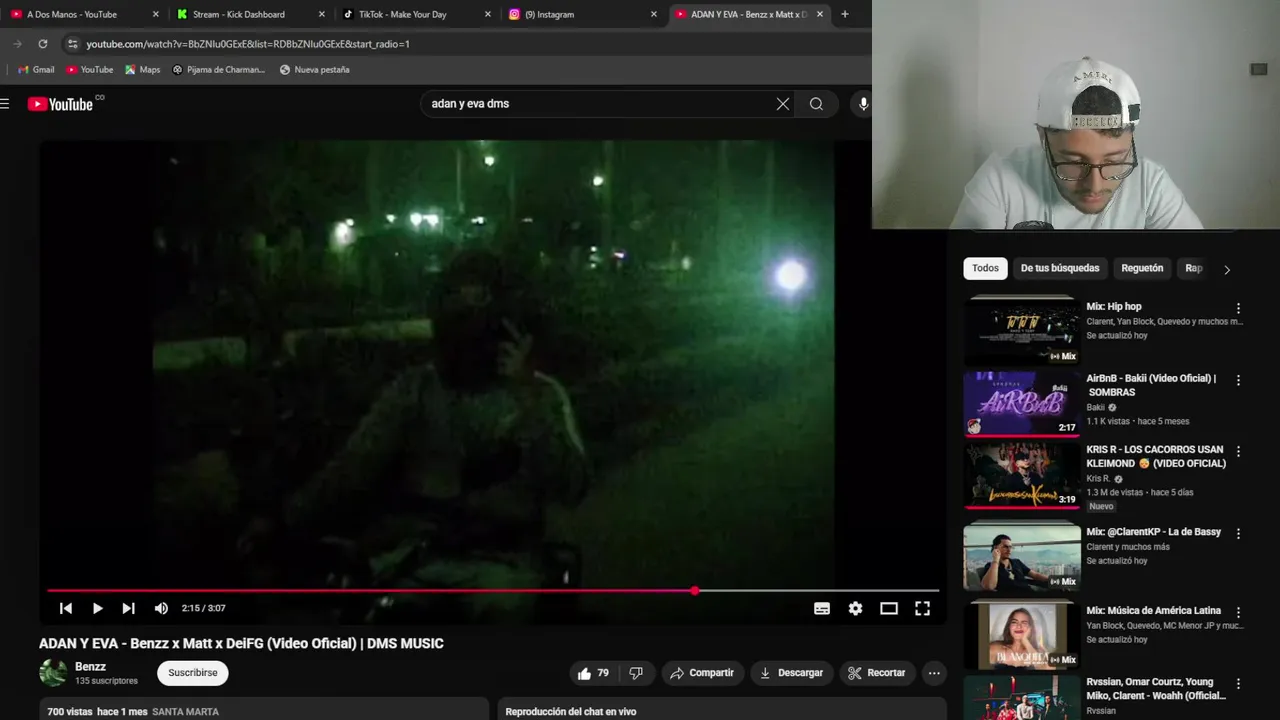
Task: Open the Nueva pestaña bookmark
Action: point(314,70)
